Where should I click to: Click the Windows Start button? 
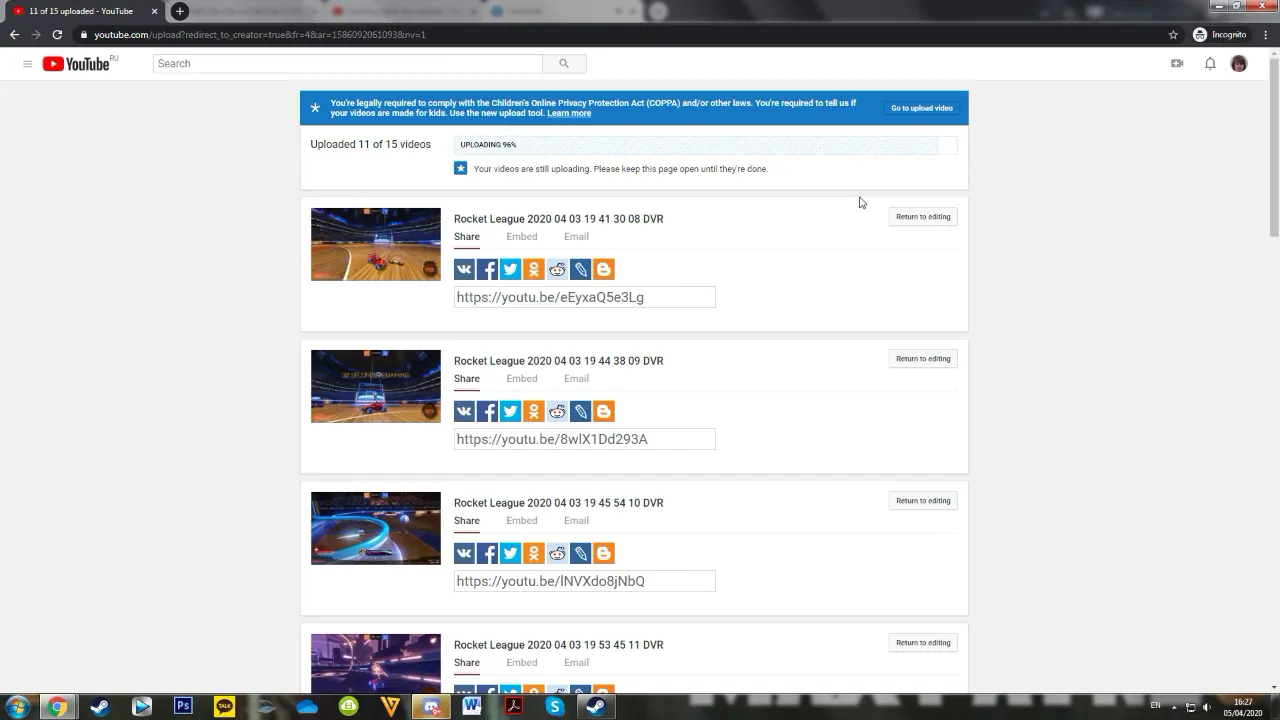pos(17,706)
